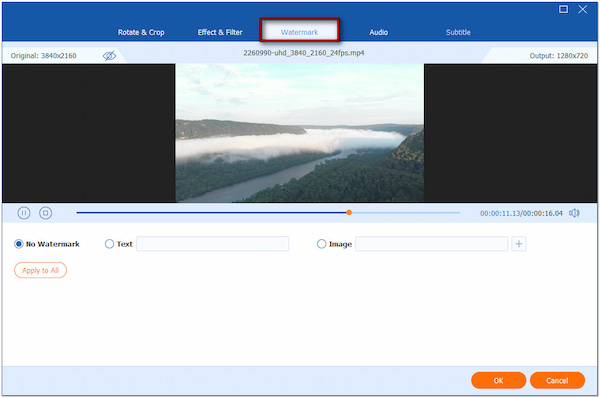Maximize the editor window
Image resolution: width=600 pixels, height=398 pixels.
click(563, 9)
